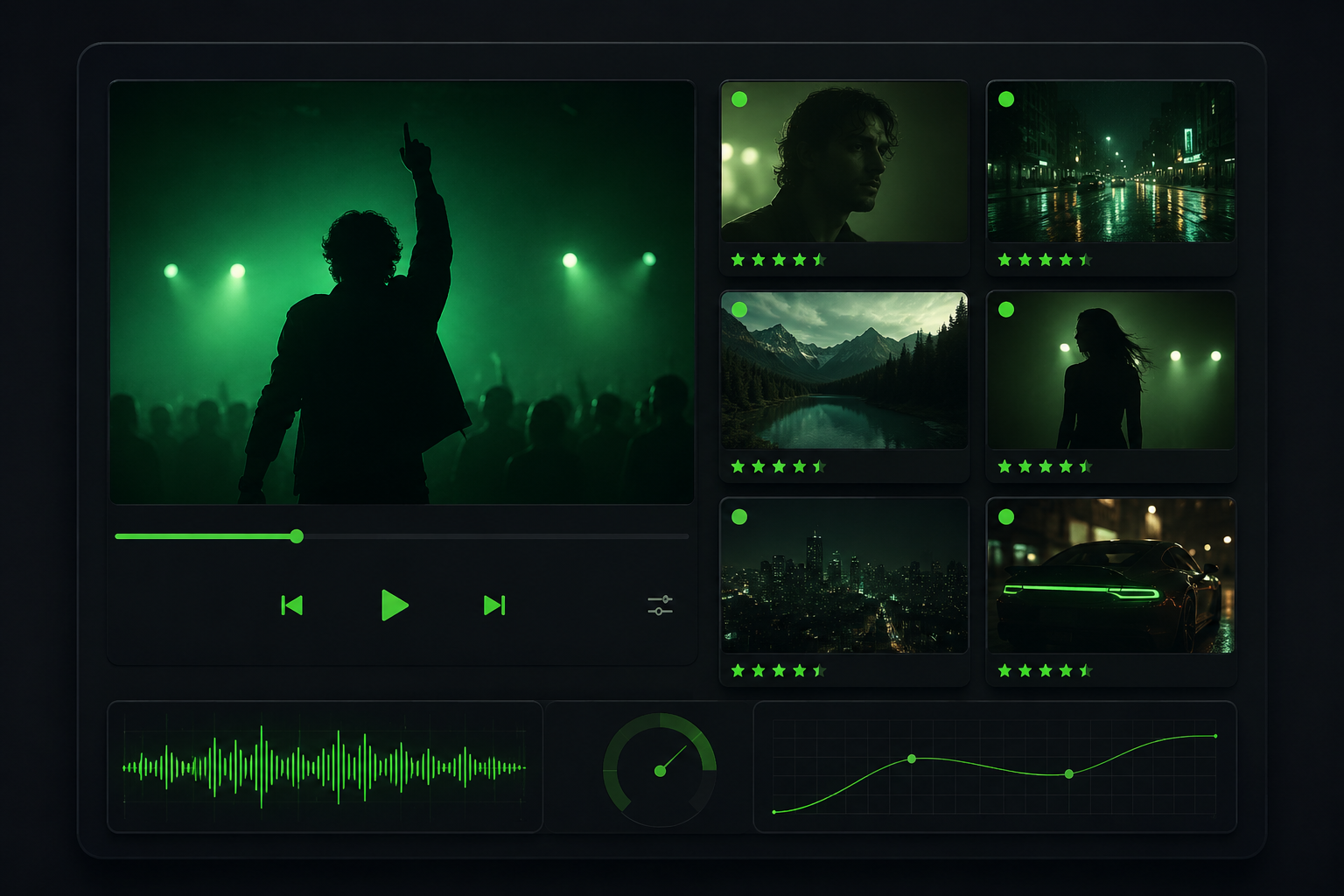Toggle green dot on mountain lake card

click(x=739, y=310)
